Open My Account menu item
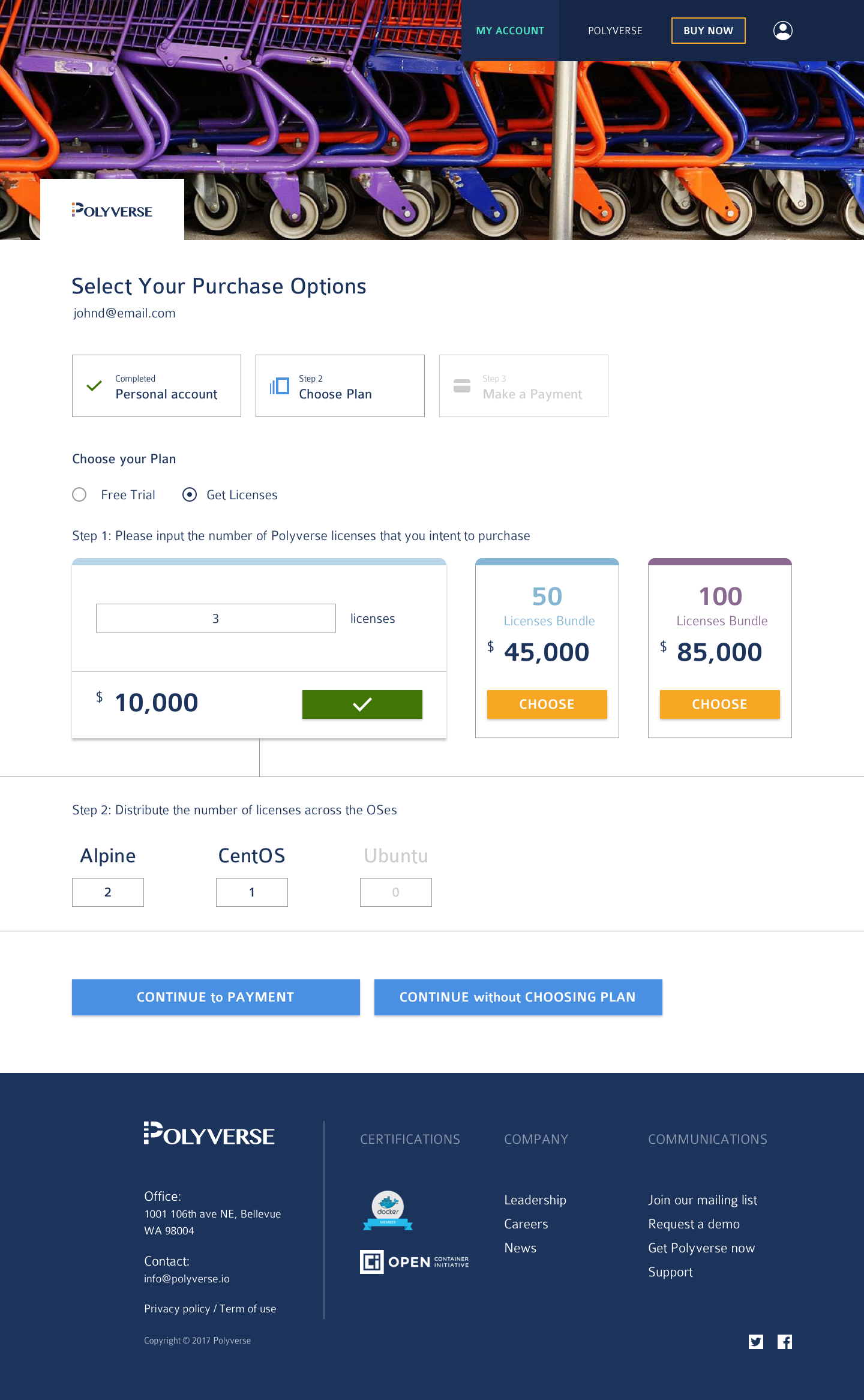The height and width of the screenshot is (1400, 864). point(510,31)
